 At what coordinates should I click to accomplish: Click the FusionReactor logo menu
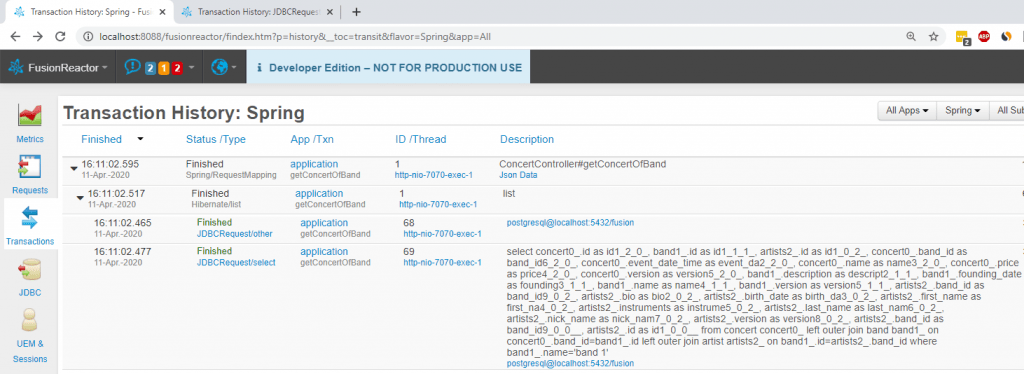[x=58, y=67]
